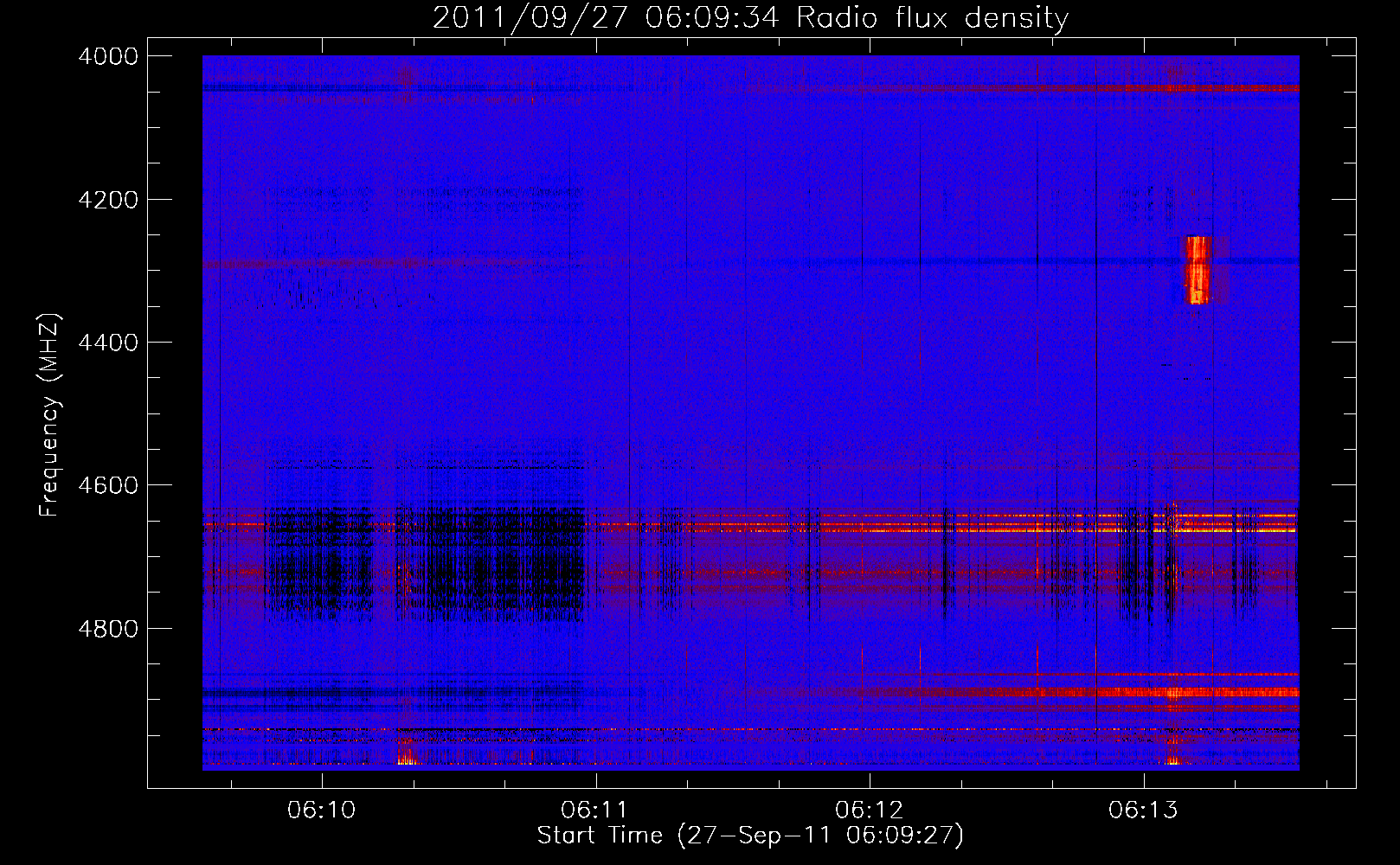Screen dimensions: 1400x865
Task: Click the plot title '2011/09/27 06:09:34 Radio flux density'
Action: pyautogui.click(x=750, y=17)
